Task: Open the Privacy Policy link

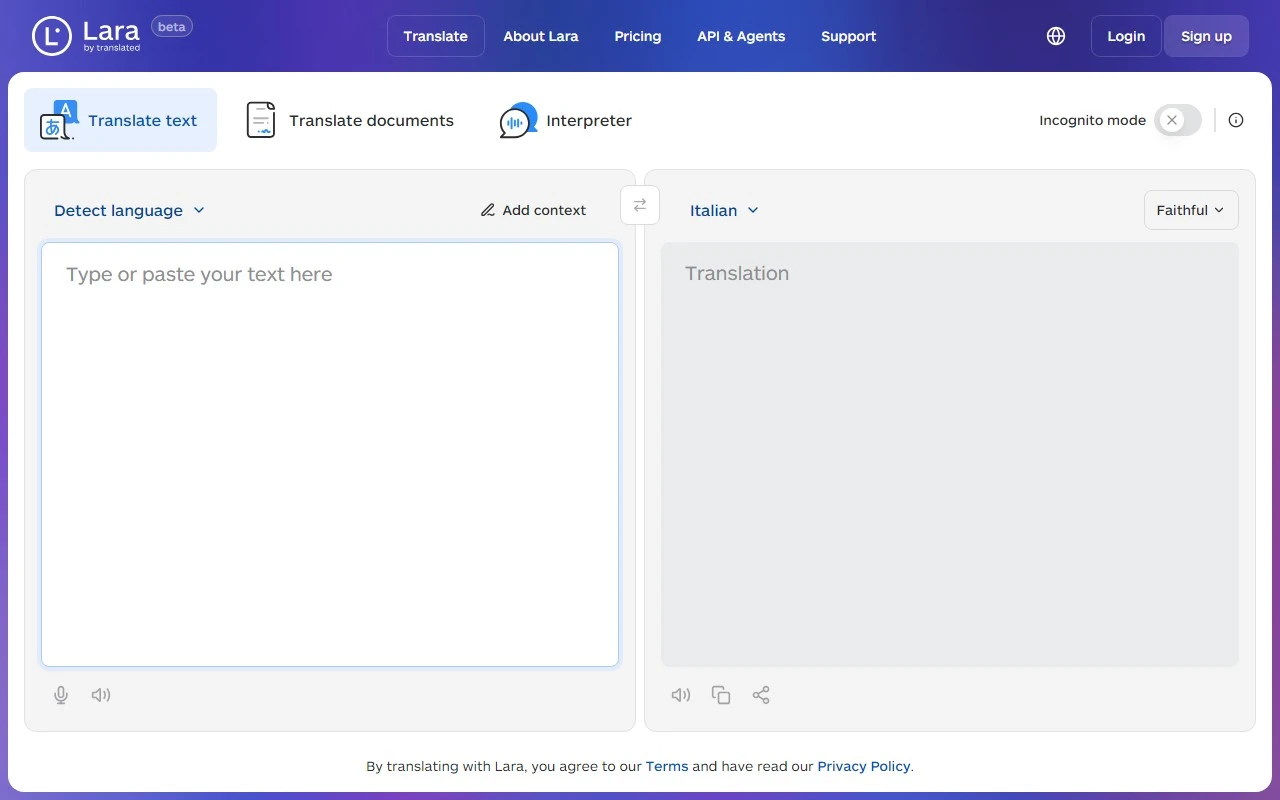Action: [x=864, y=766]
